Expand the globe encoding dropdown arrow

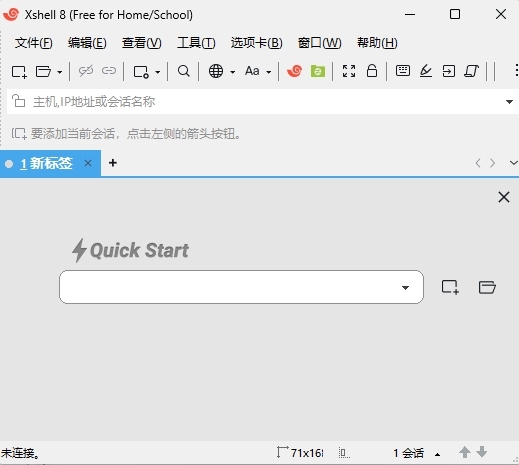pyautogui.click(x=232, y=72)
